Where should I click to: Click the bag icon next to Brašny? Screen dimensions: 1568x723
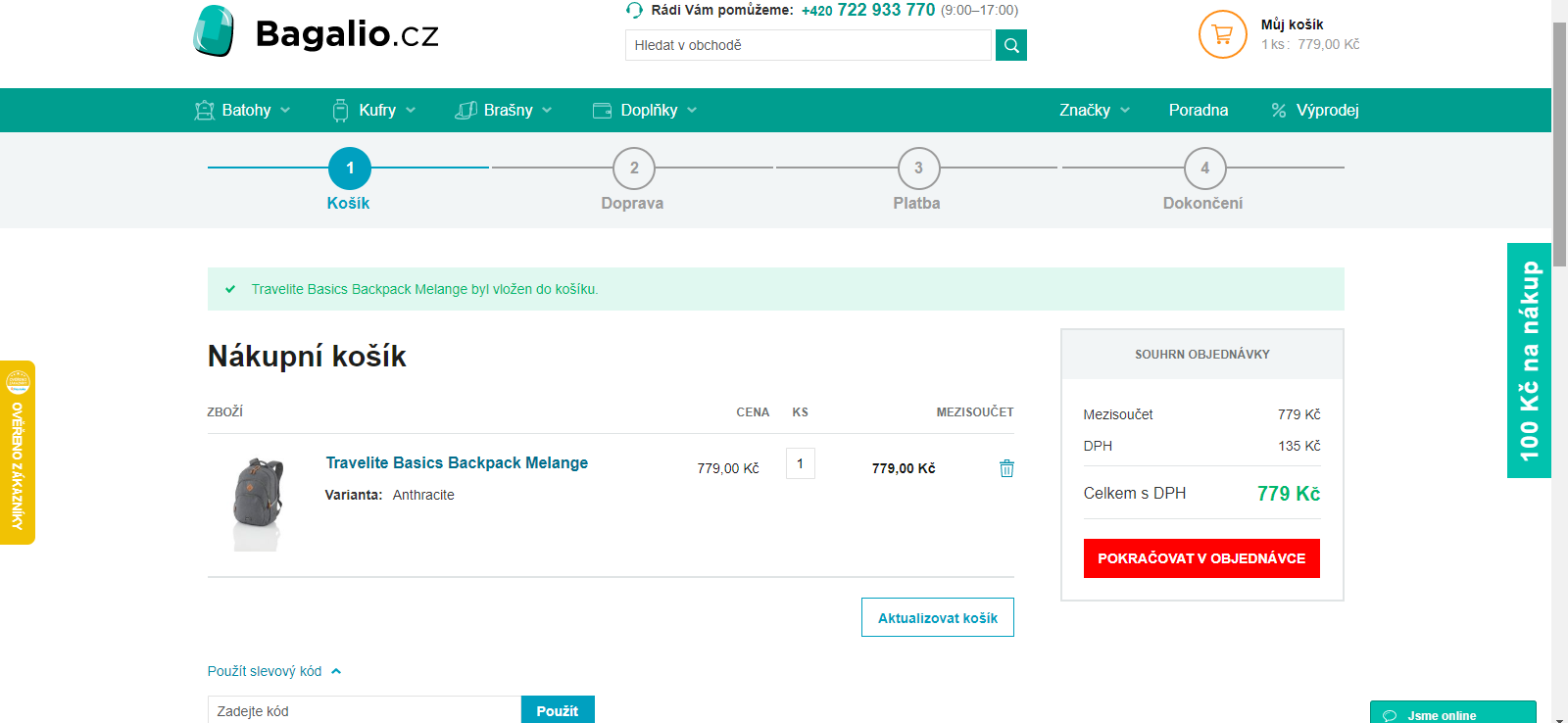pos(465,110)
